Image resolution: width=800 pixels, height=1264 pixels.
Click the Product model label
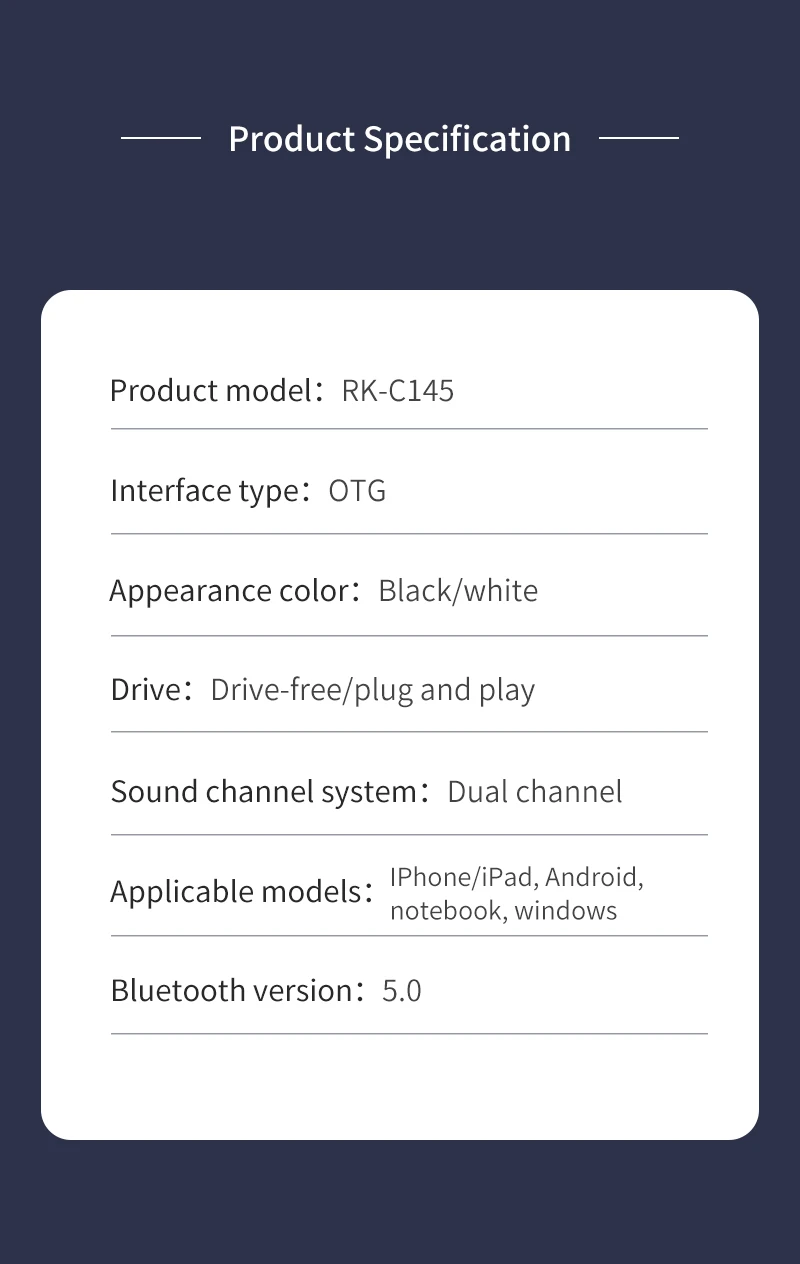click(211, 390)
